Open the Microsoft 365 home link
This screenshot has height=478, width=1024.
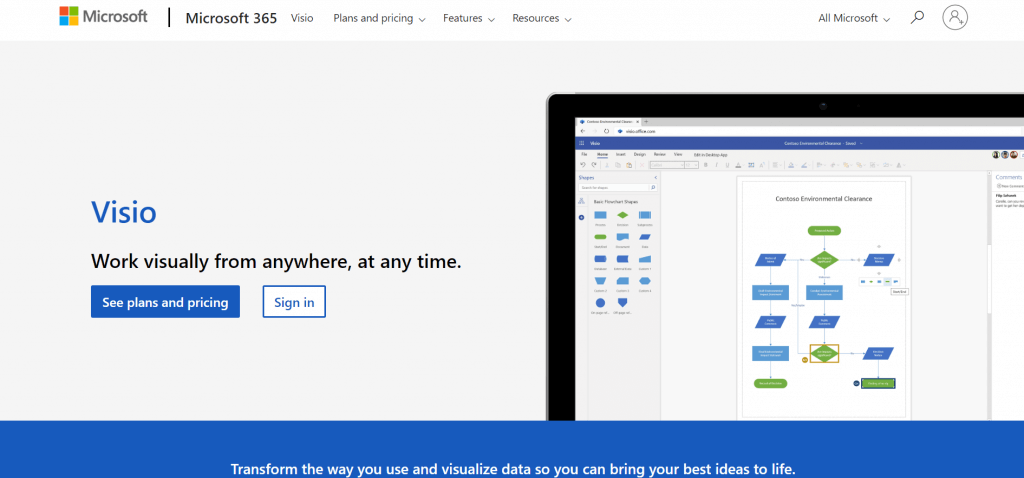231,18
